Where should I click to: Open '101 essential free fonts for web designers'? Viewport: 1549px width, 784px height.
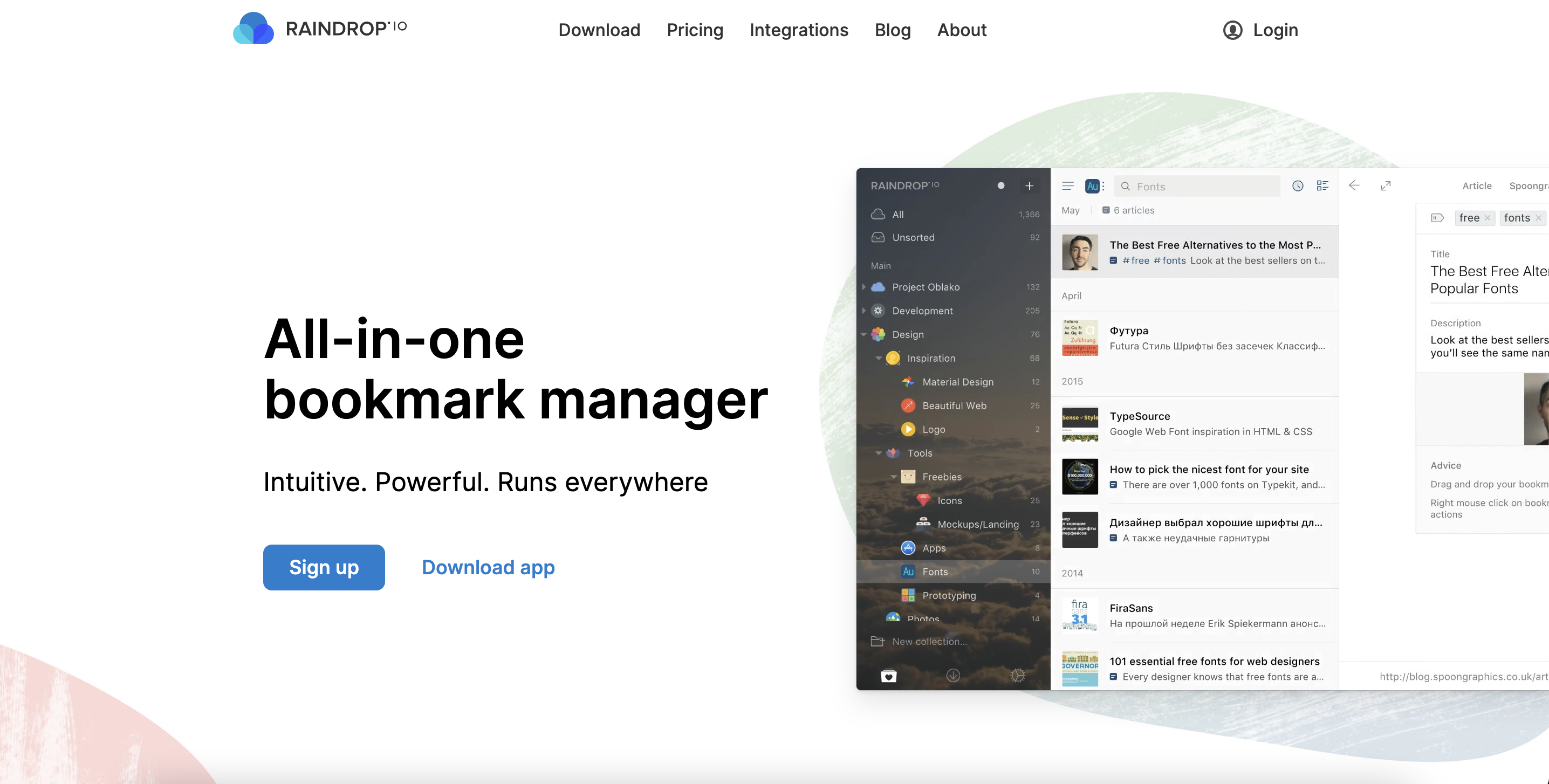point(1194,669)
